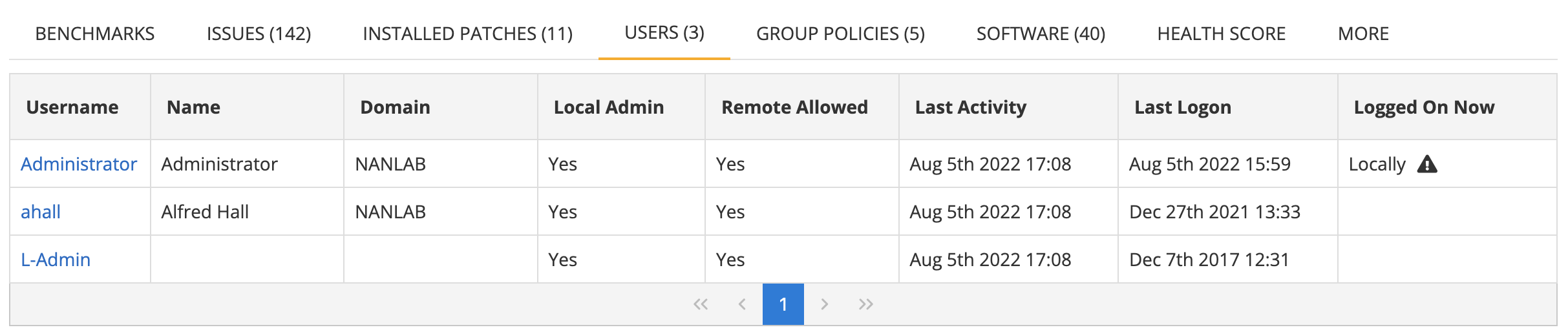Select the Users (3) tab
The width and height of the screenshot is (1568, 332).
664,33
